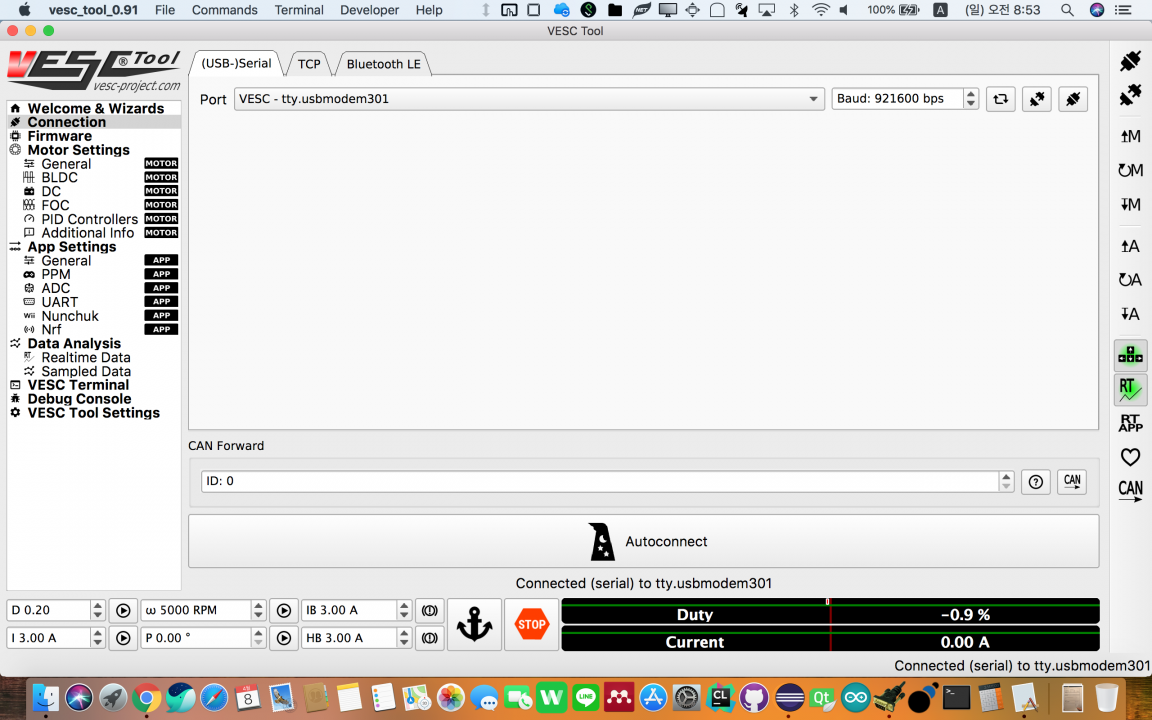
Task: Adjust IB 3.00 A stepper
Action: click(x=404, y=610)
